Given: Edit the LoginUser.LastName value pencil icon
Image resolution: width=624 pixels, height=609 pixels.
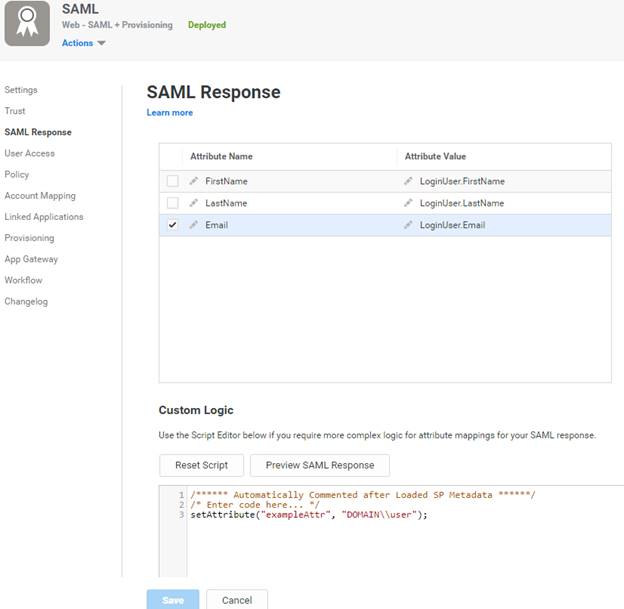Looking at the screenshot, I should click(x=408, y=203).
